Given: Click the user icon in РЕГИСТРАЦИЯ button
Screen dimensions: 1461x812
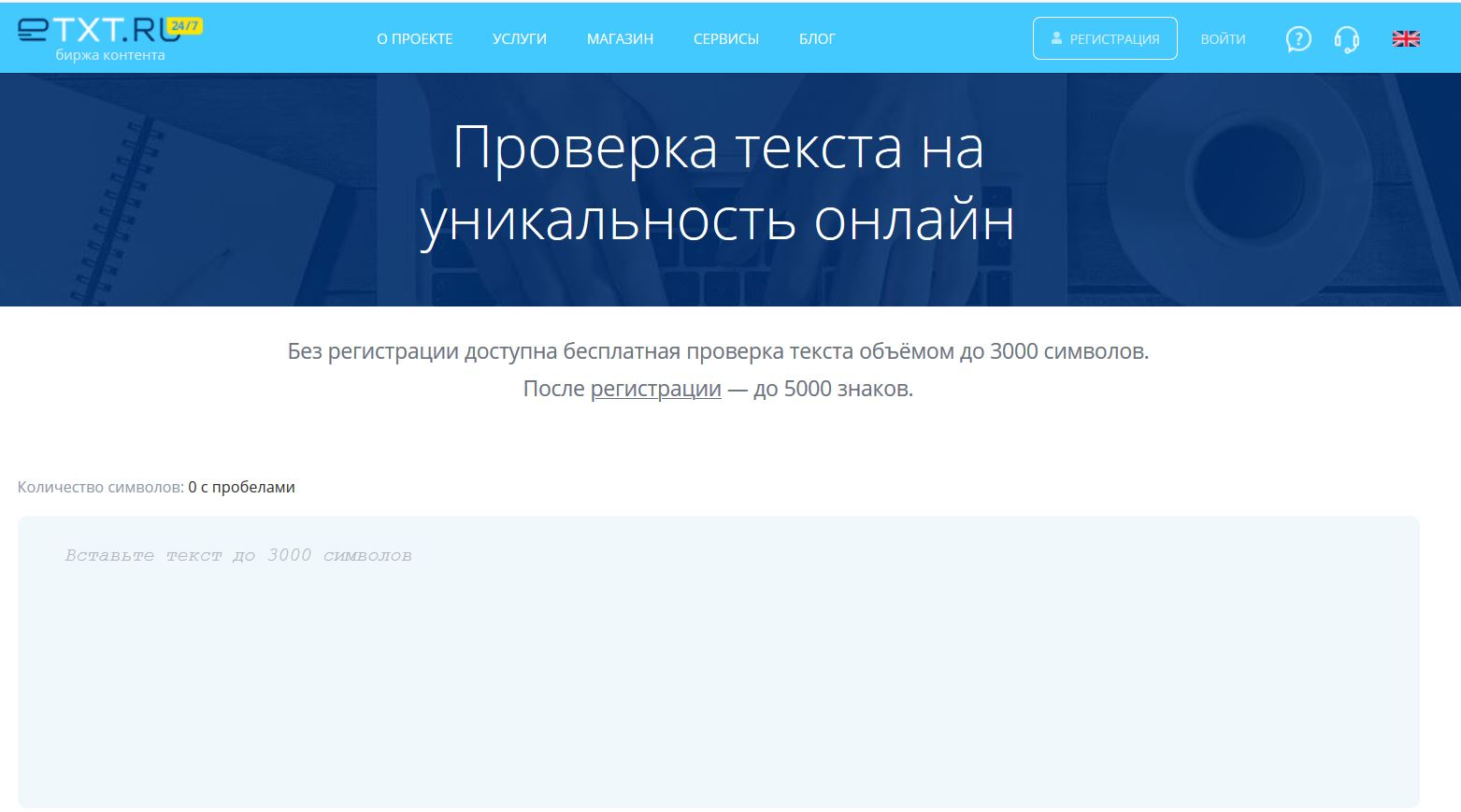Looking at the screenshot, I should click(1056, 38).
